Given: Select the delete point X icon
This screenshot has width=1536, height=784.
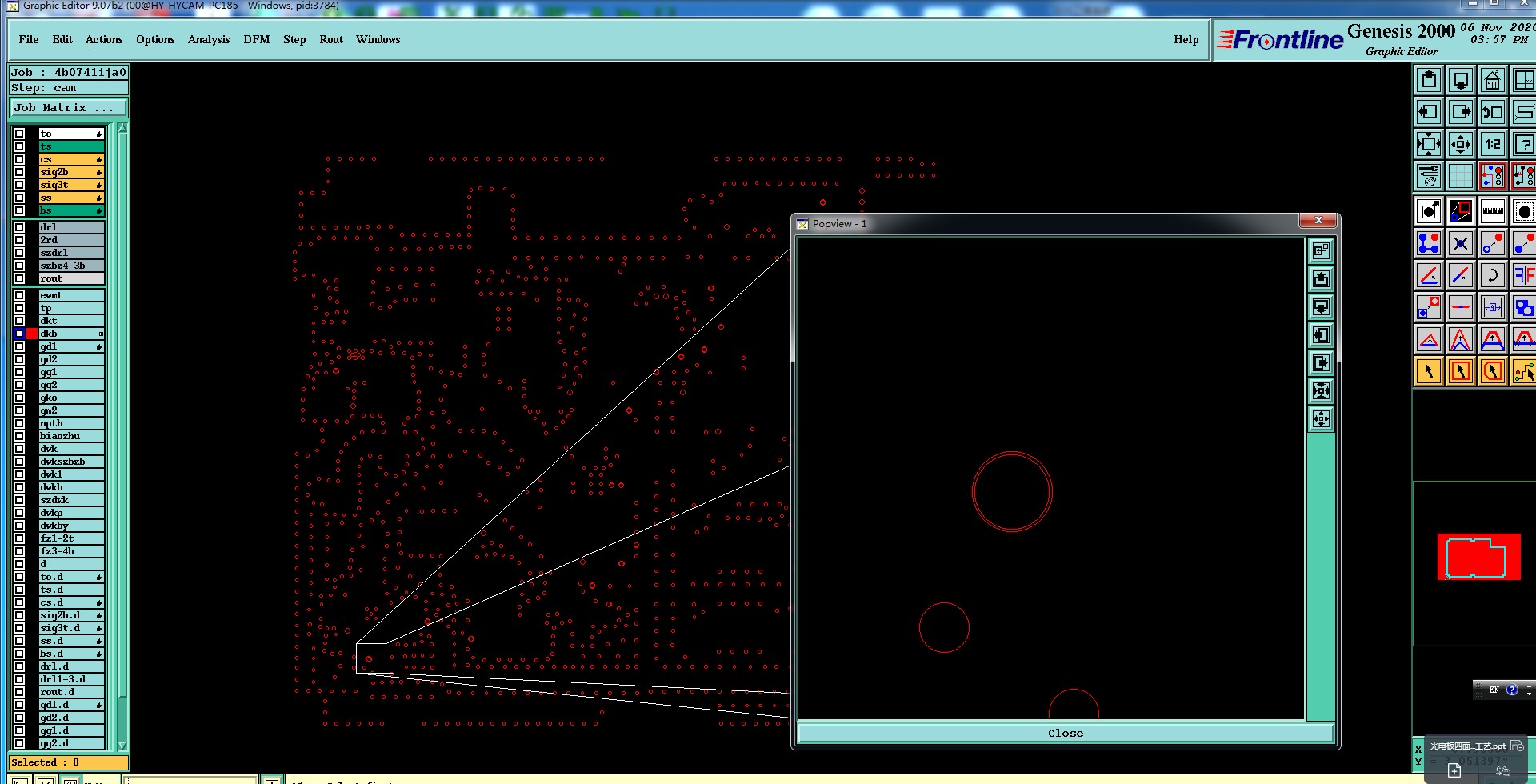Looking at the screenshot, I should [1461, 243].
